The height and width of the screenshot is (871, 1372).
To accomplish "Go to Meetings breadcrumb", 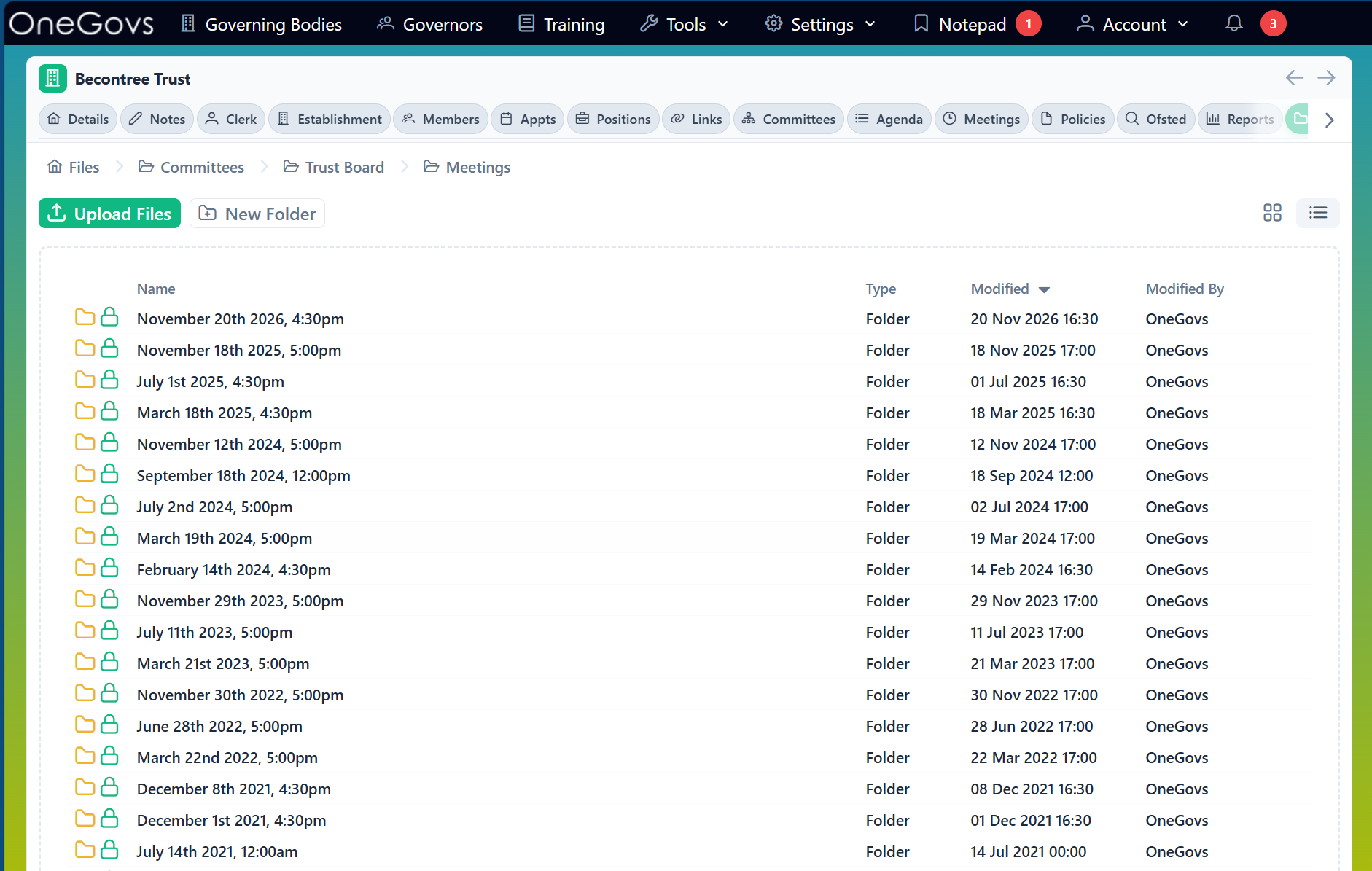I will click(x=467, y=167).
